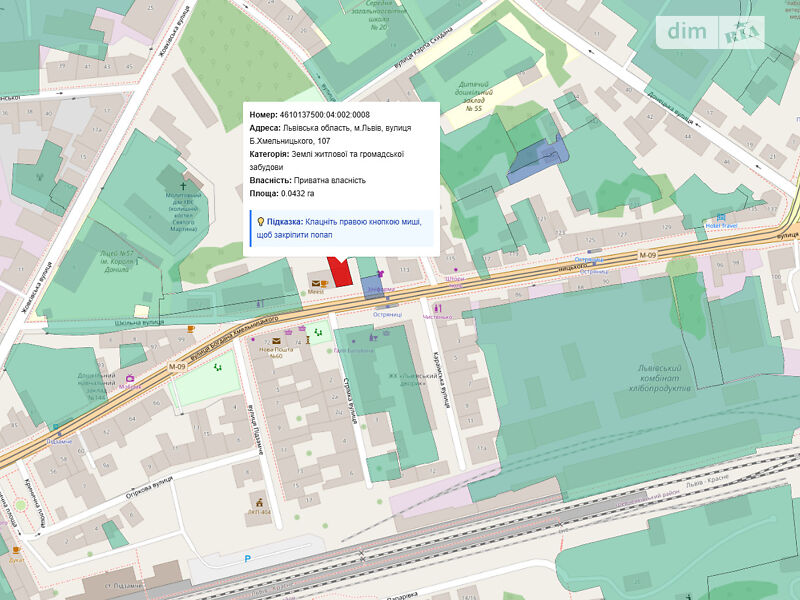The width and height of the screenshot is (800, 600).
Task: Click the Meest post office icon
Action: (315, 284)
